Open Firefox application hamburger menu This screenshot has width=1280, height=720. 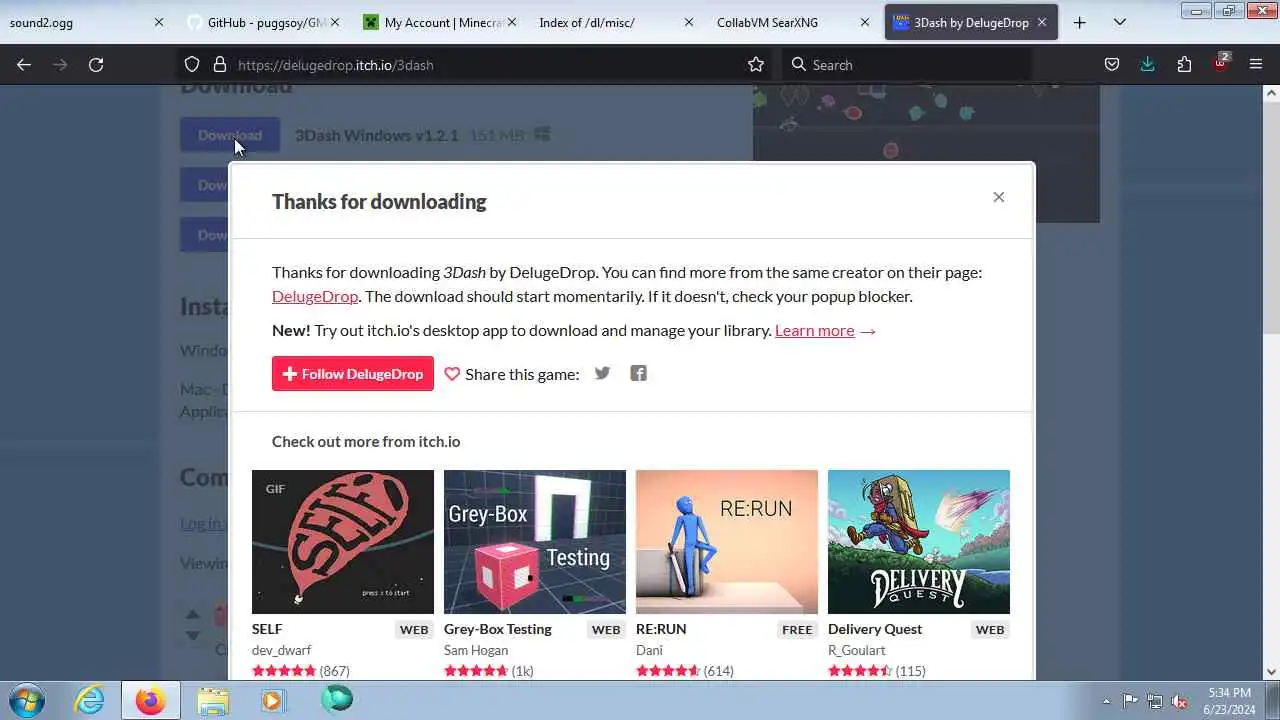[1256, 64]
